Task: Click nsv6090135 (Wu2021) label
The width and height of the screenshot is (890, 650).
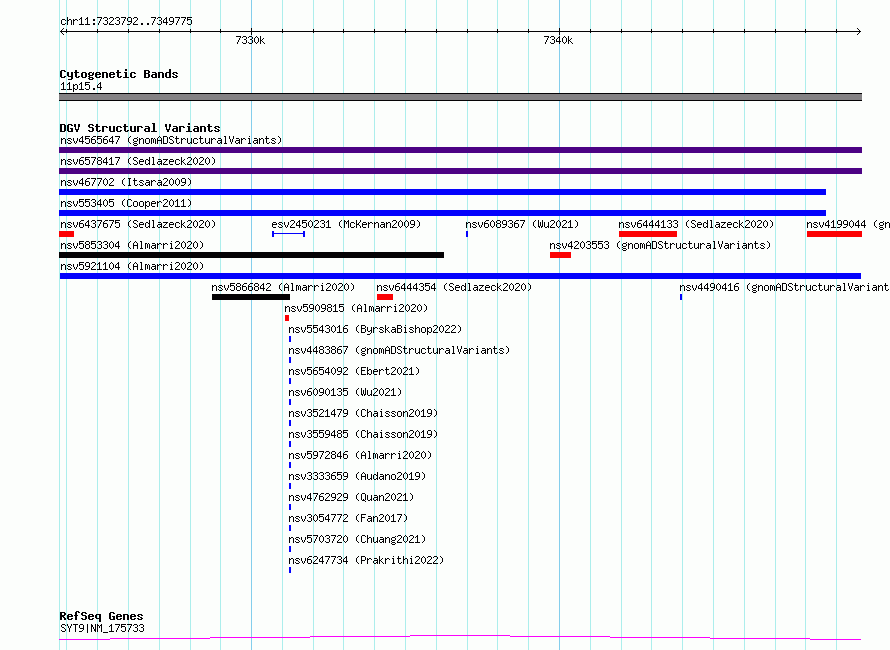Action: (345, 392)
